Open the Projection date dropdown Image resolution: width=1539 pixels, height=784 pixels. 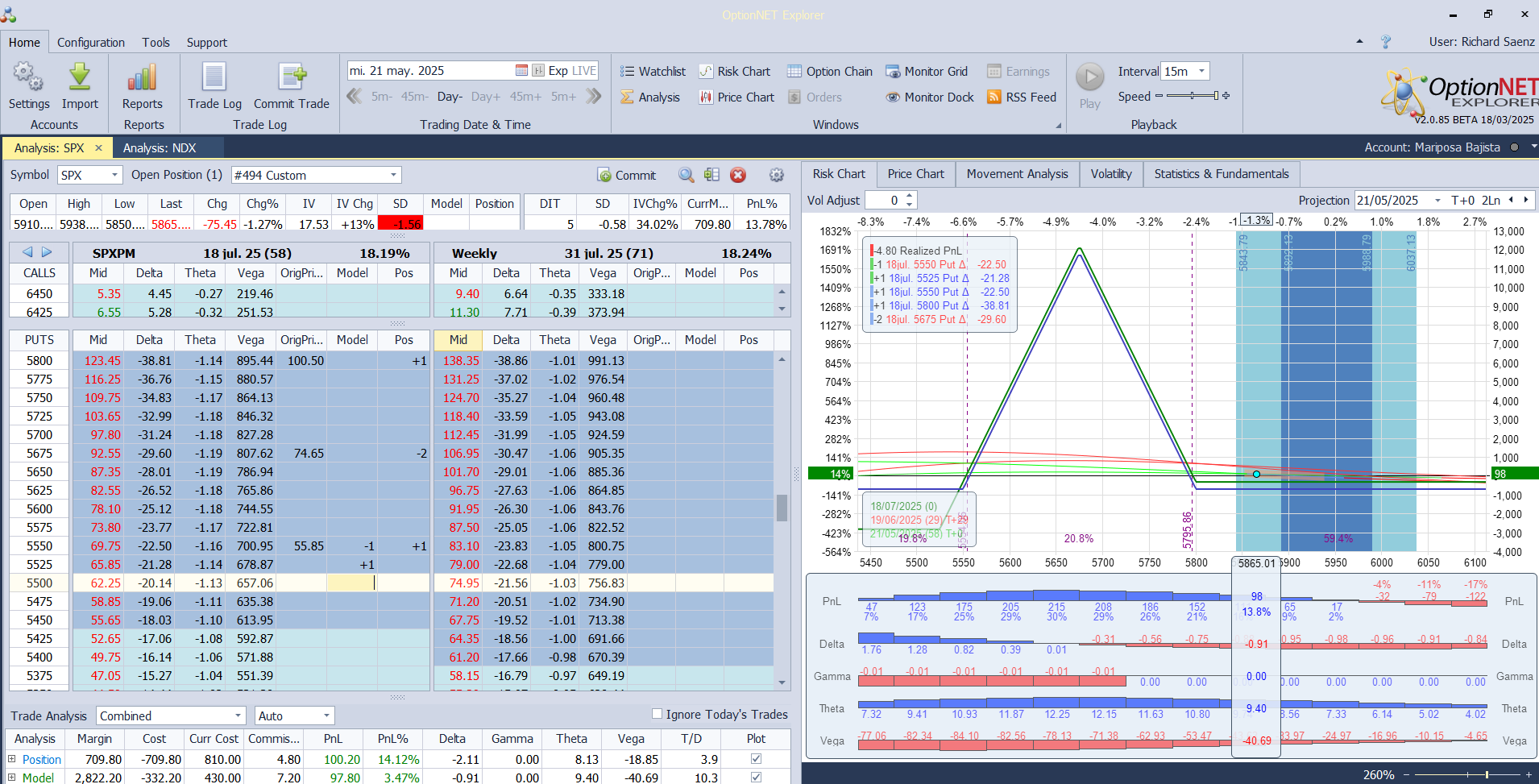1437,201
